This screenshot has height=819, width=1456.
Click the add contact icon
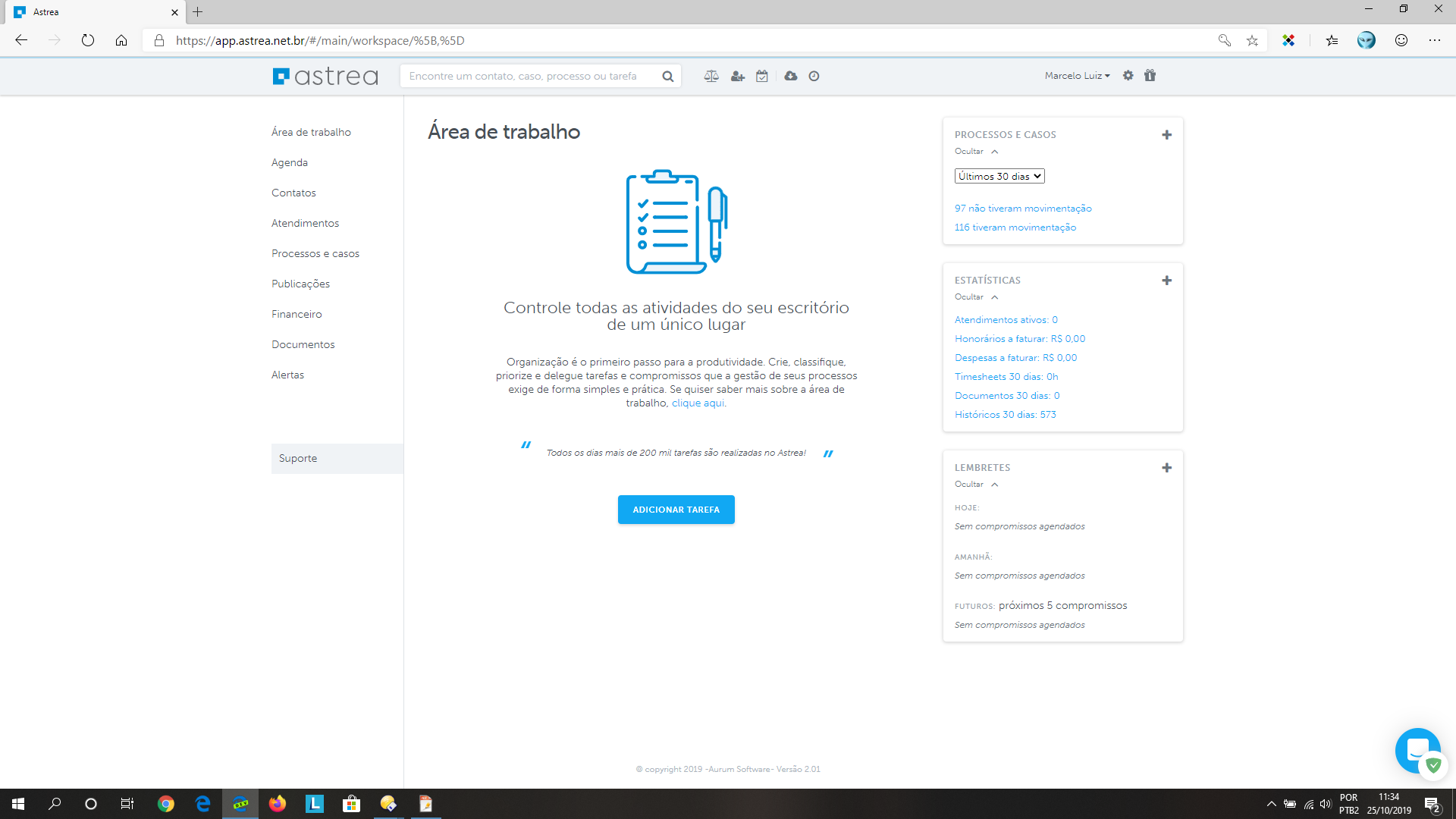click(x=737, y=76)
